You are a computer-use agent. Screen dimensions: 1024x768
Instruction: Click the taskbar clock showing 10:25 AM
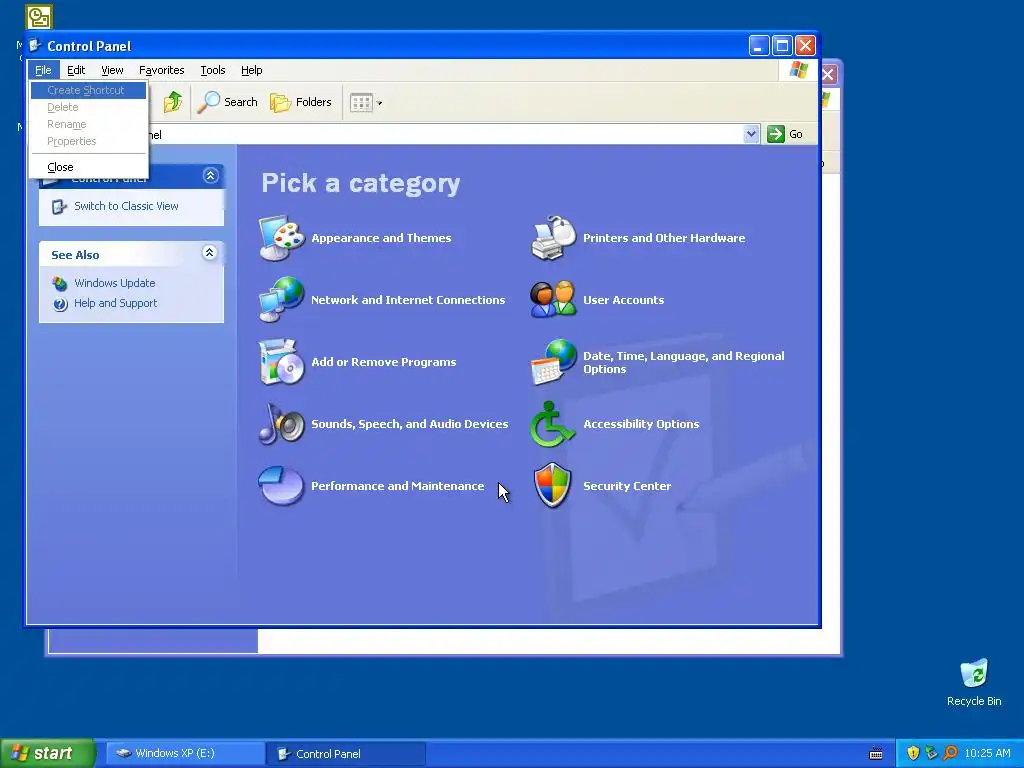coord(987,754)
